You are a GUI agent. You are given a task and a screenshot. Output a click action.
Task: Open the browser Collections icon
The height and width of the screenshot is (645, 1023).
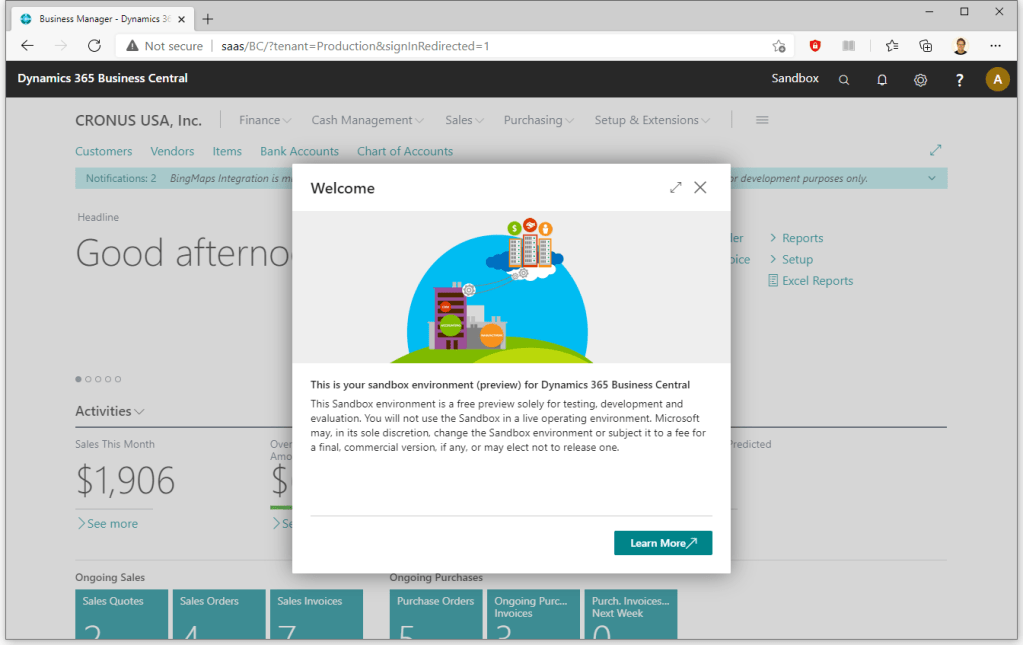(926, 46)
